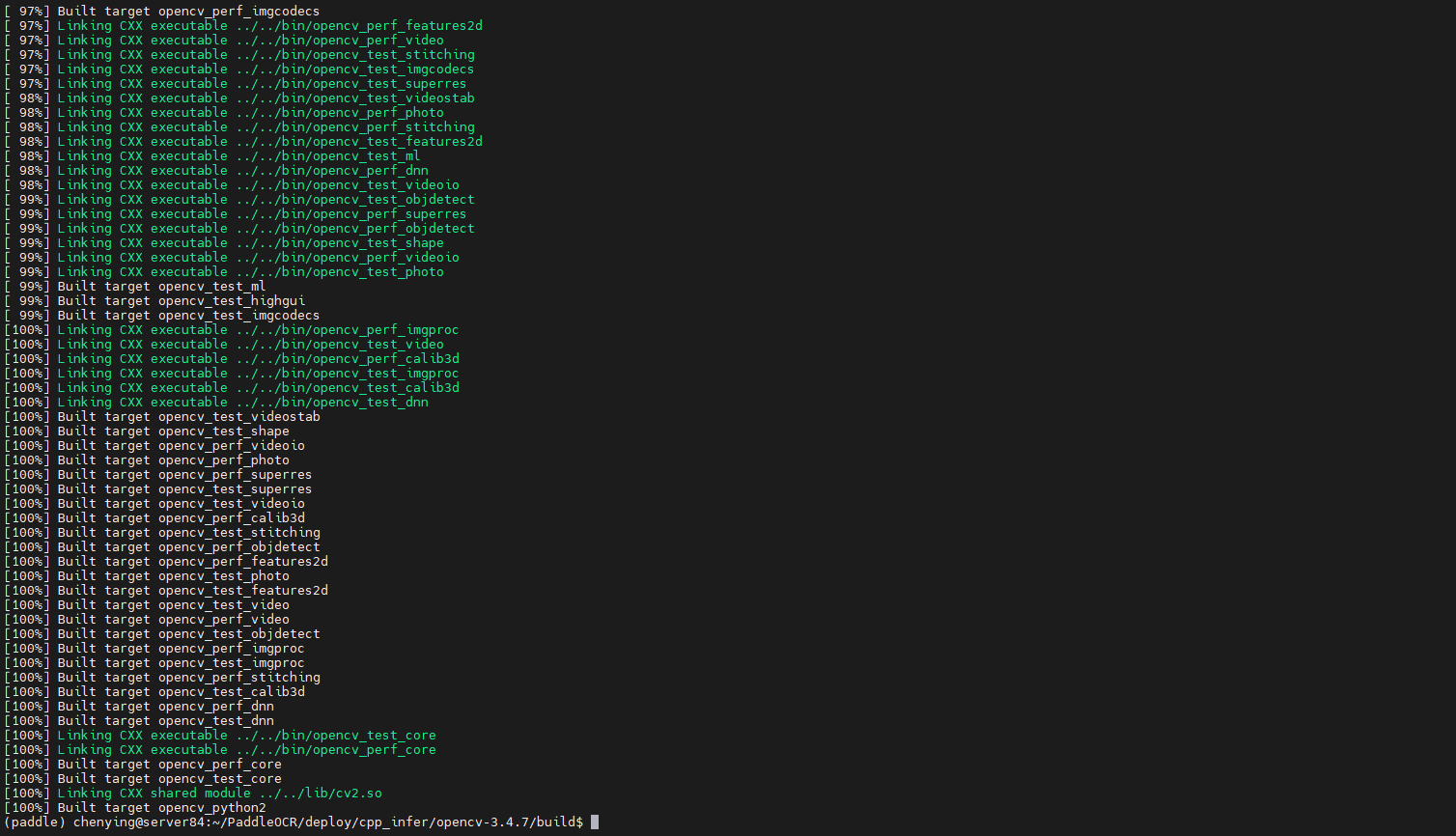Screen dimensions: 1456x836
Task: Select the linking line for ../../bin/opencv_test_ml
Action: pos(212,156)
